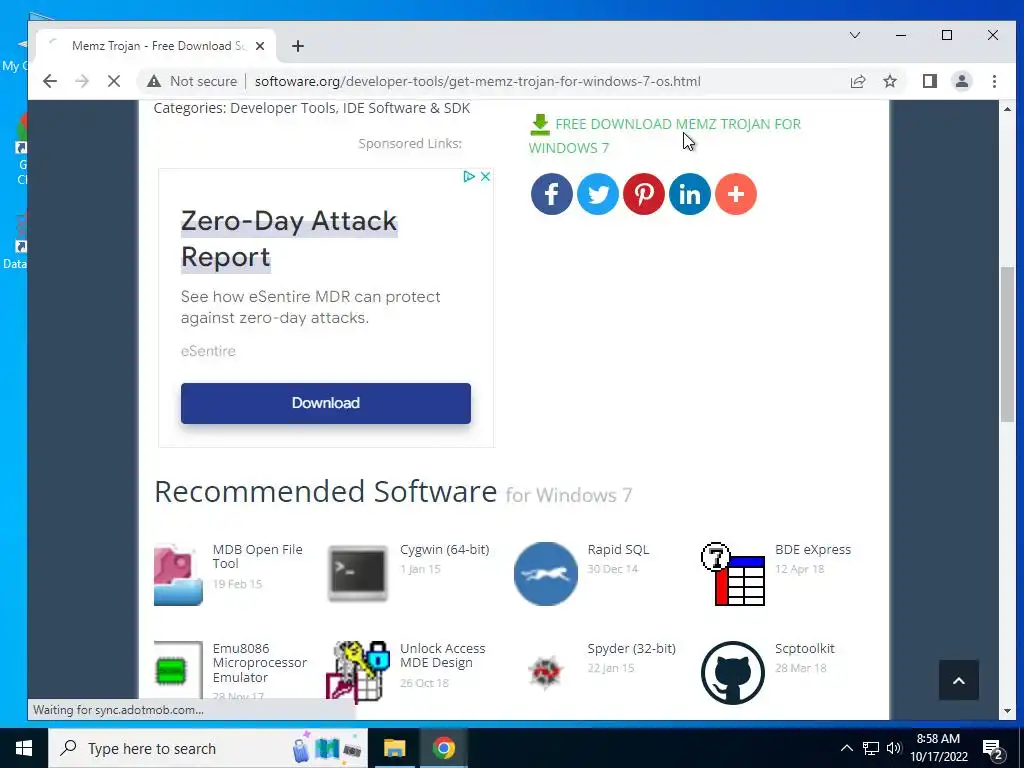Click eSentire advertiser name
This screenshot has height=768, width=1024.
208,351
